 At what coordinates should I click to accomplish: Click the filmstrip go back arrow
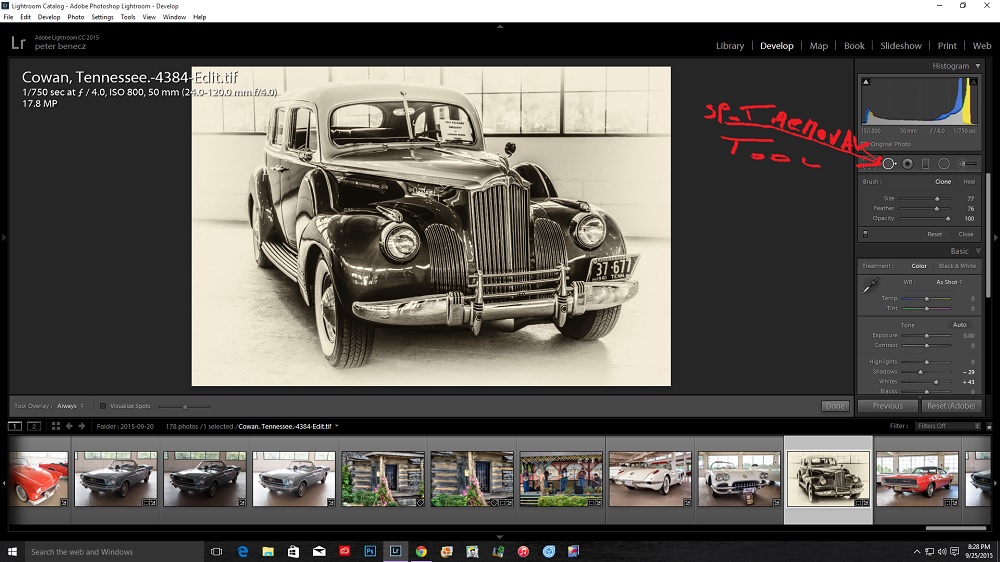pyautogui.click(x=69, y=426)
